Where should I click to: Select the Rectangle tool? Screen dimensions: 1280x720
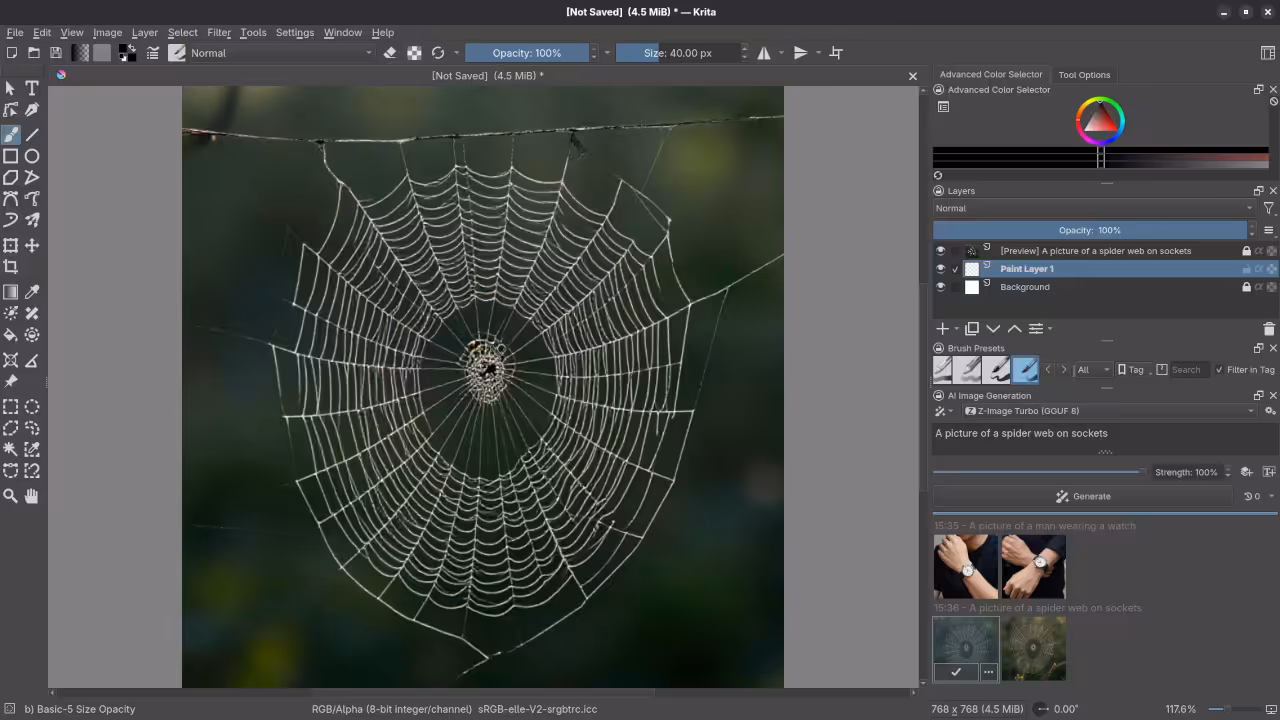11,156
